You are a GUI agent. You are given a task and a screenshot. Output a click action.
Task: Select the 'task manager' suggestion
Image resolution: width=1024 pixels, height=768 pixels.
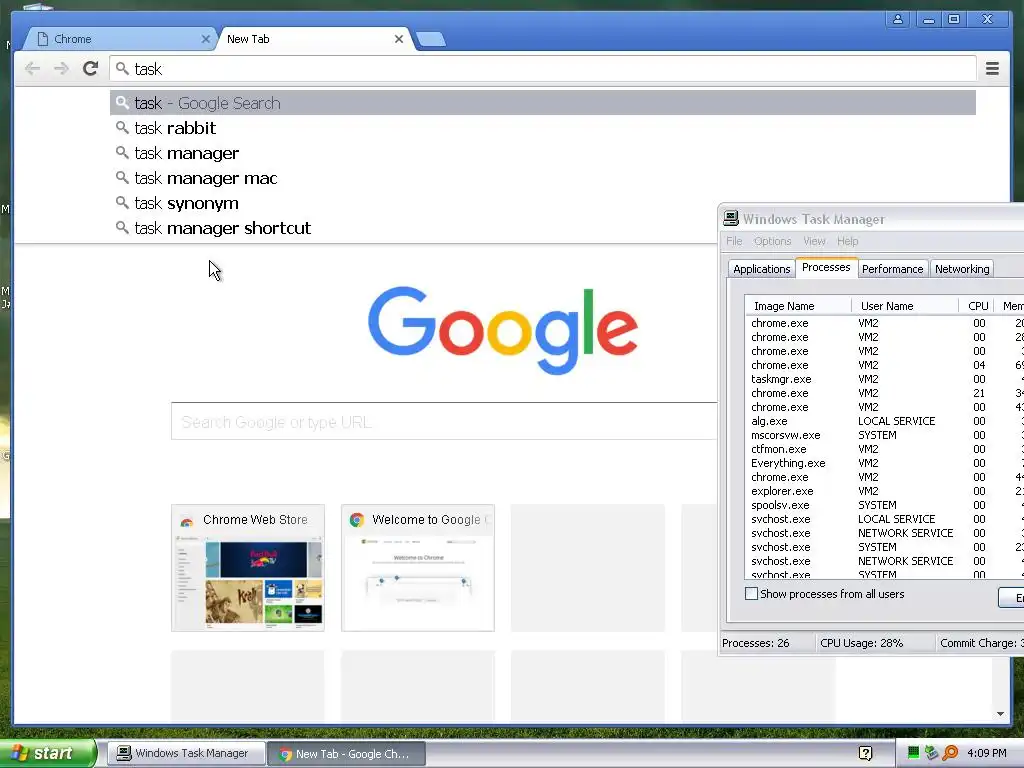543,153
